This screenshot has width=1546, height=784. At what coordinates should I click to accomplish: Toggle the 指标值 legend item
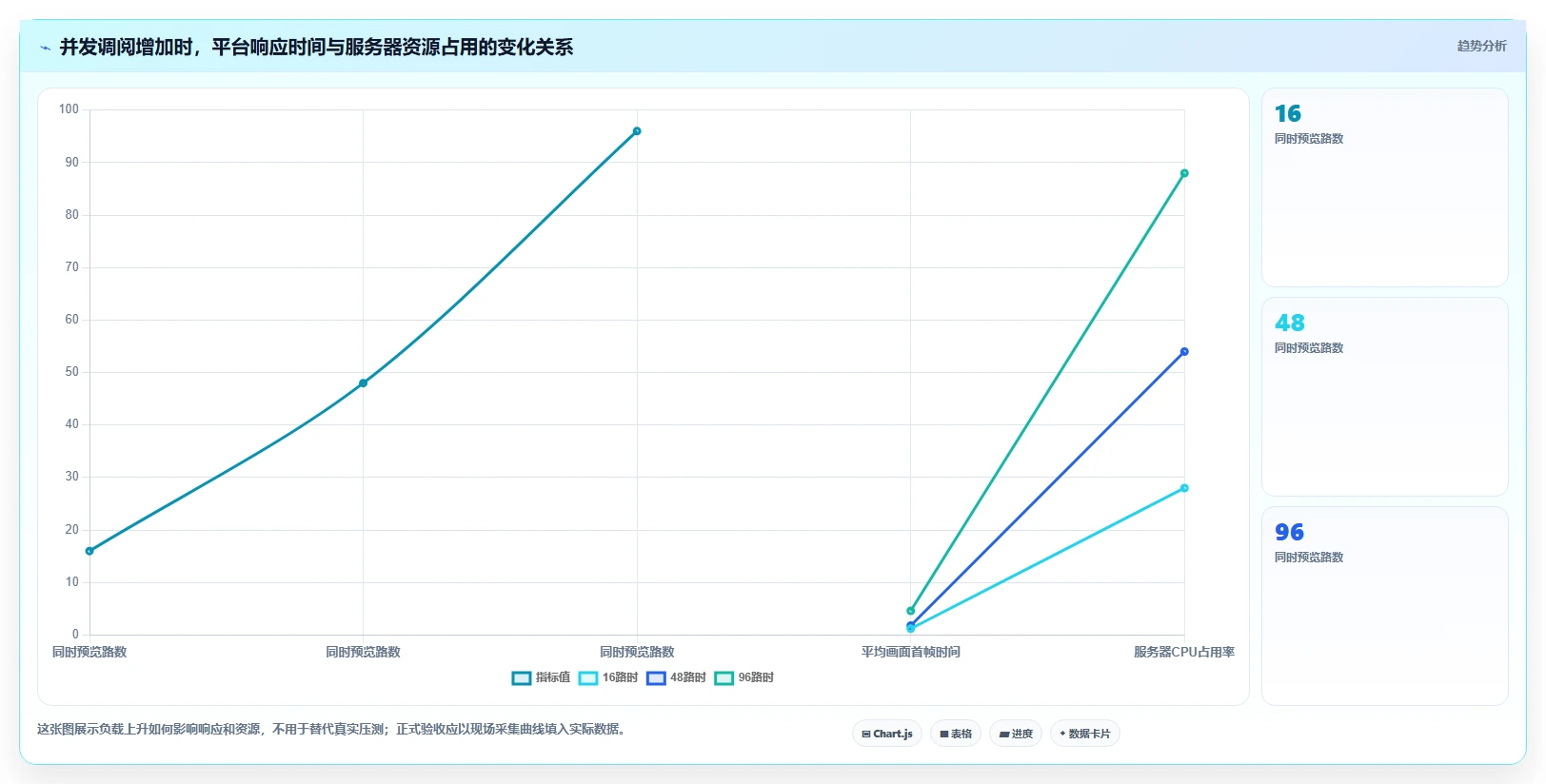click(x=541, y=677)
